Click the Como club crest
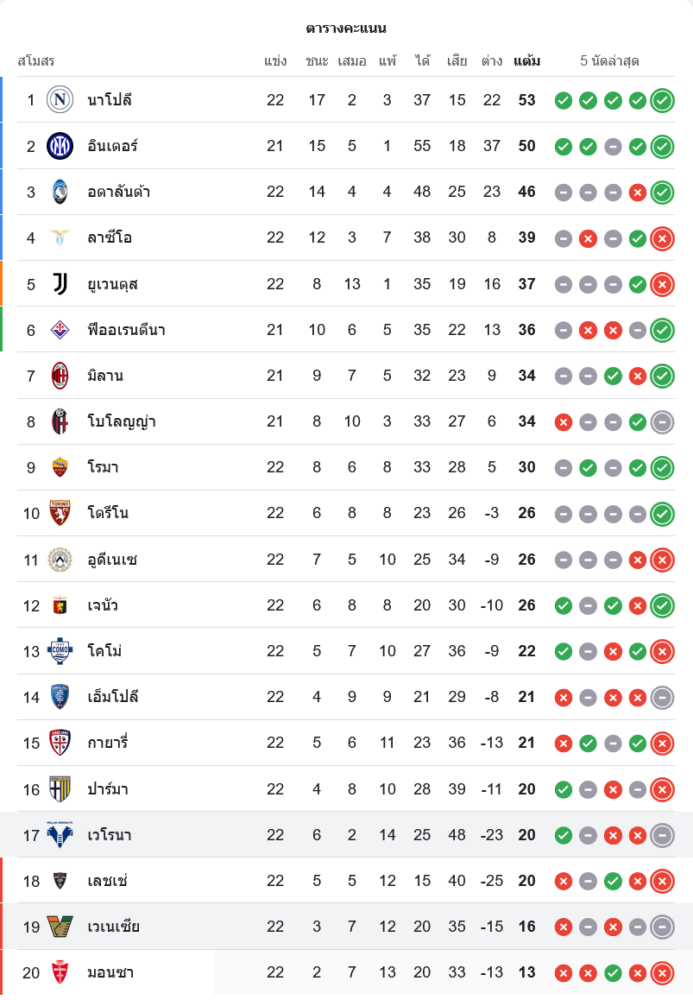 point(60,651)
